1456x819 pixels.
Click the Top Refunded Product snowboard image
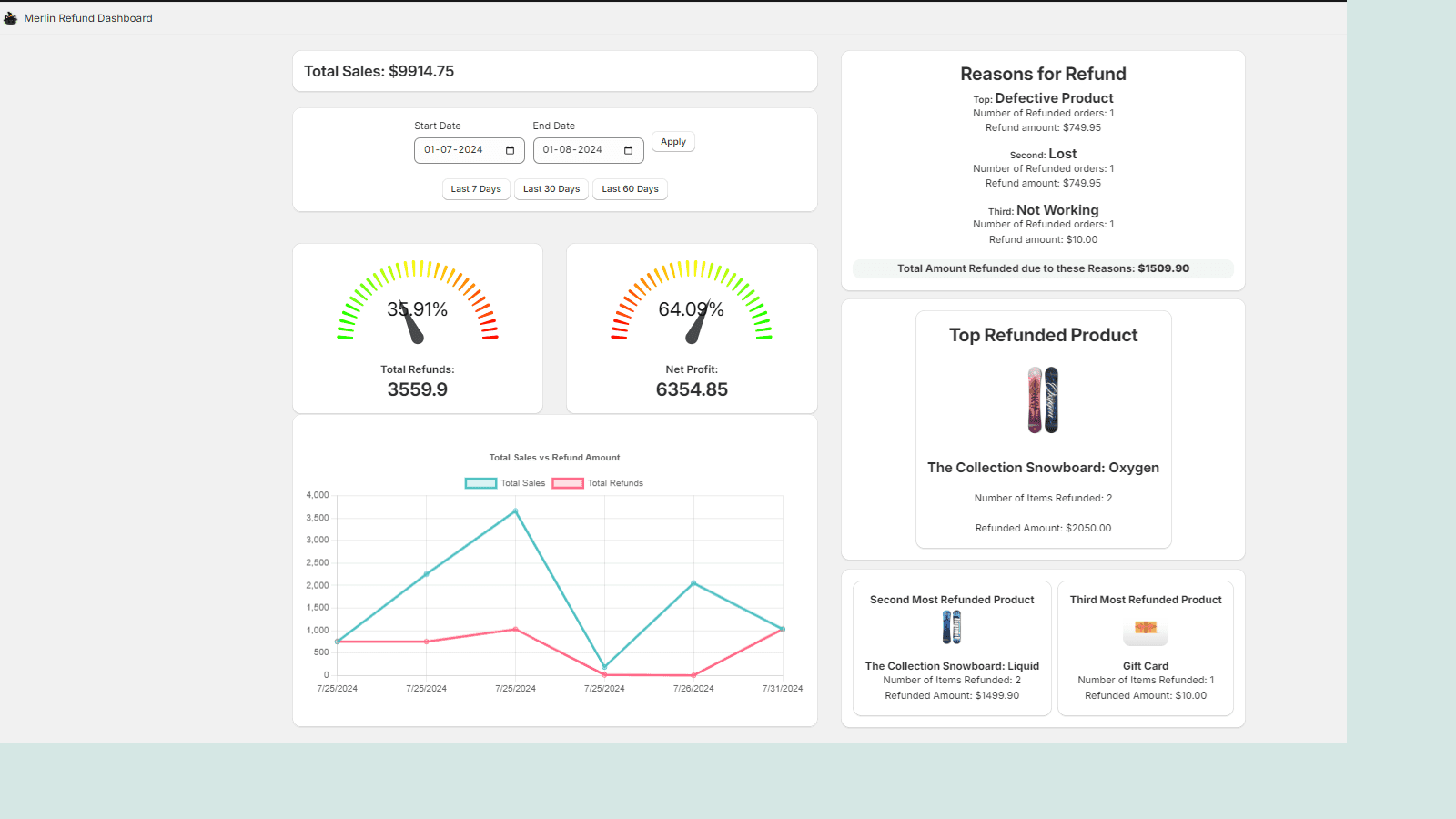tap(1043, 399)
